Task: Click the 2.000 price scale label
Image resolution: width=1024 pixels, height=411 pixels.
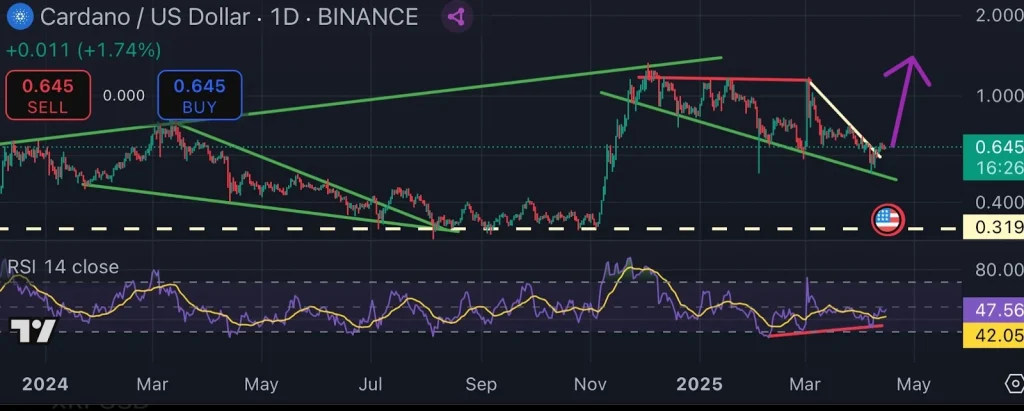Action: (x=999, y=16)
